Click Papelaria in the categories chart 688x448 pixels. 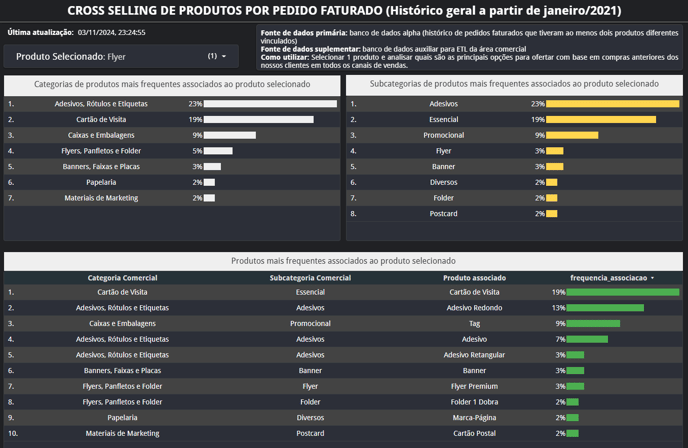[x=101, y=182]
